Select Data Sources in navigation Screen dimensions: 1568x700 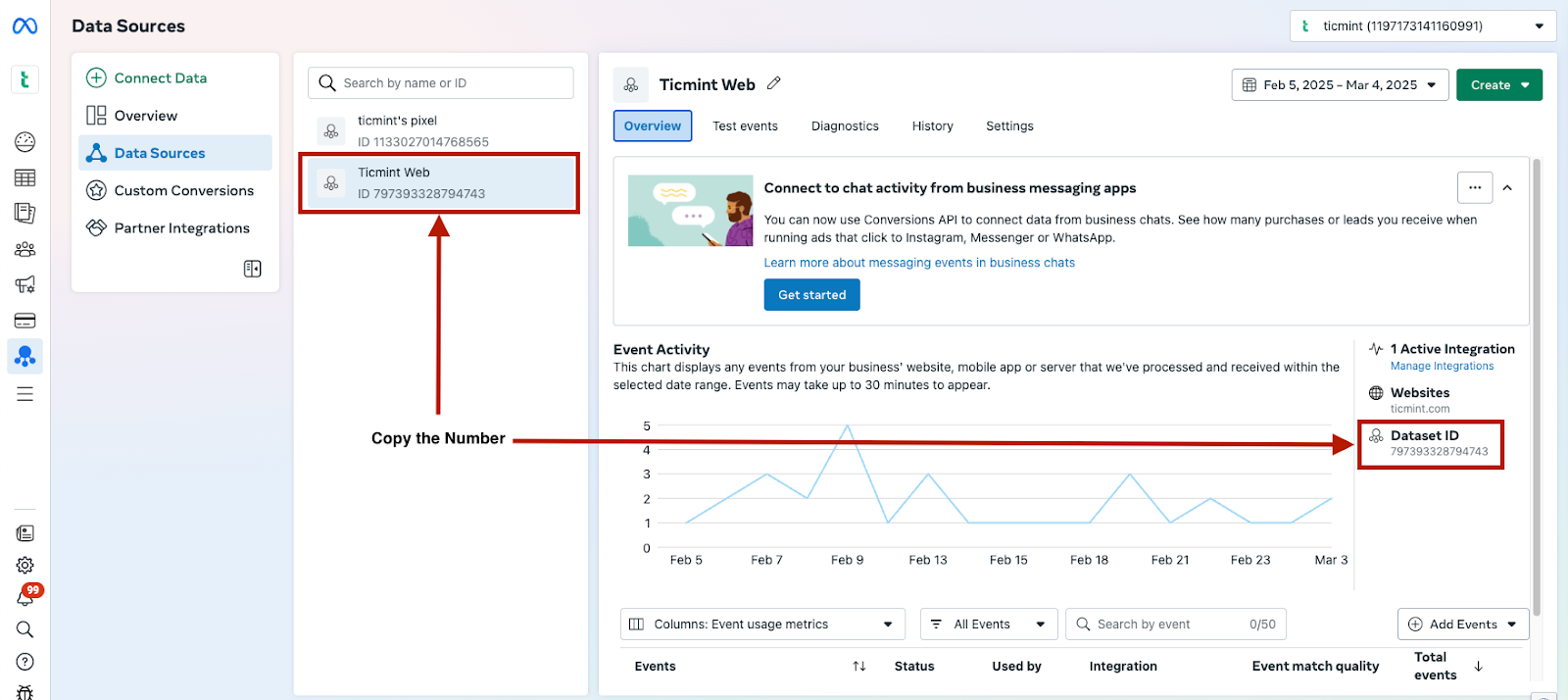(x=174, y=153)
